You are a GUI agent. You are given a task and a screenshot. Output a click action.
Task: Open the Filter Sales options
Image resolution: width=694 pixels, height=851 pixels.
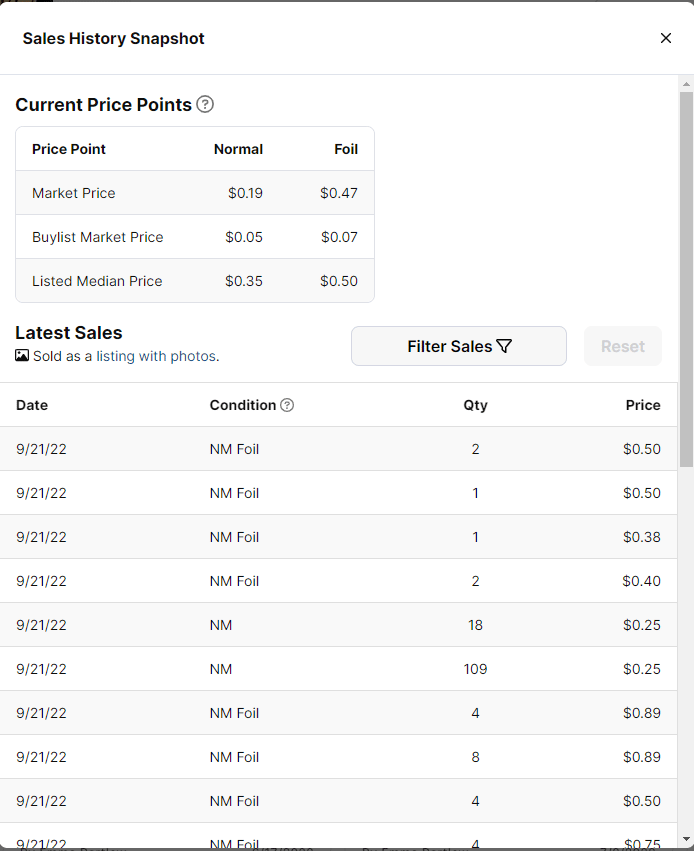(x=459, y=346)
